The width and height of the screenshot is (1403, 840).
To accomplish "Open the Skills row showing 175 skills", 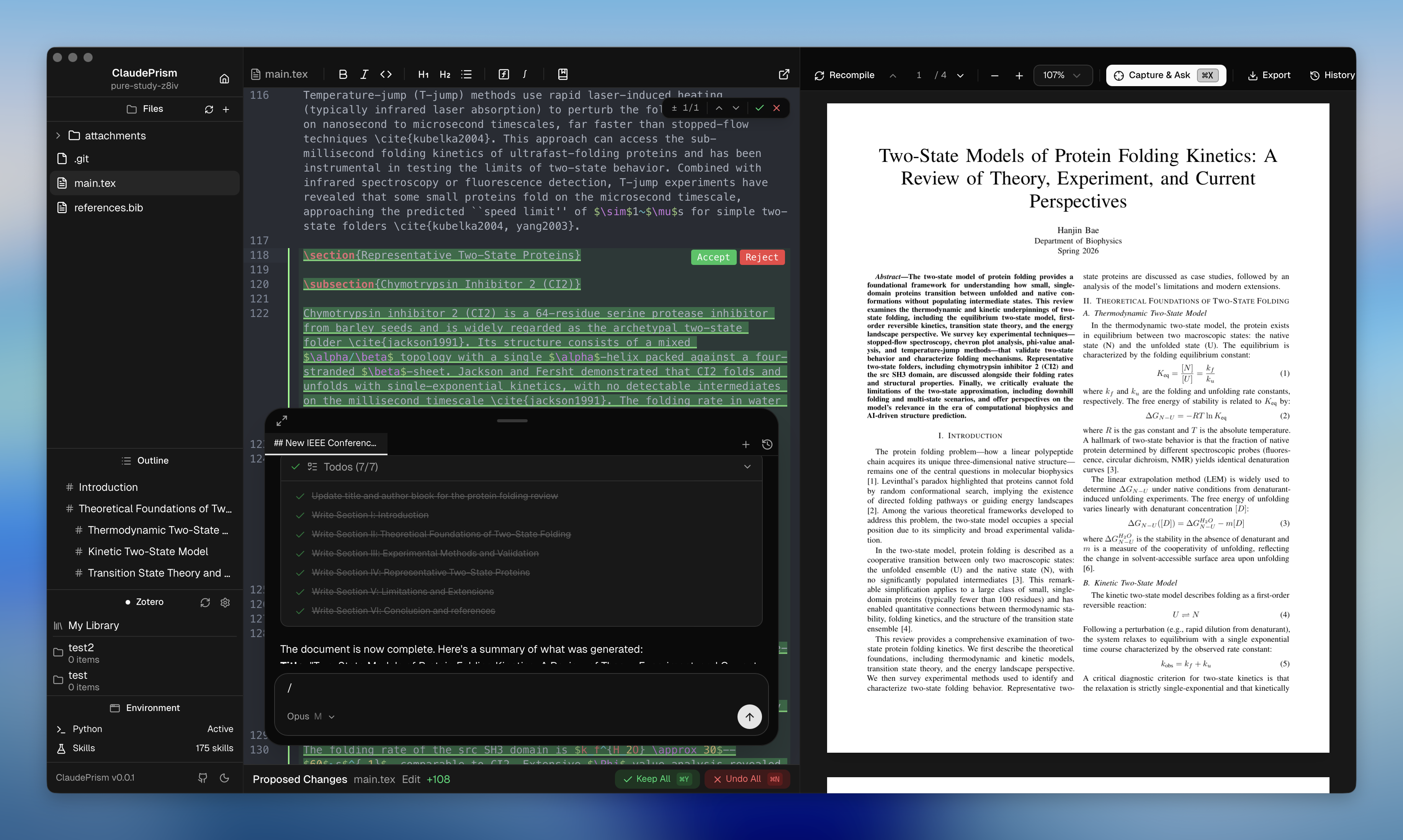I will [145, 748].
